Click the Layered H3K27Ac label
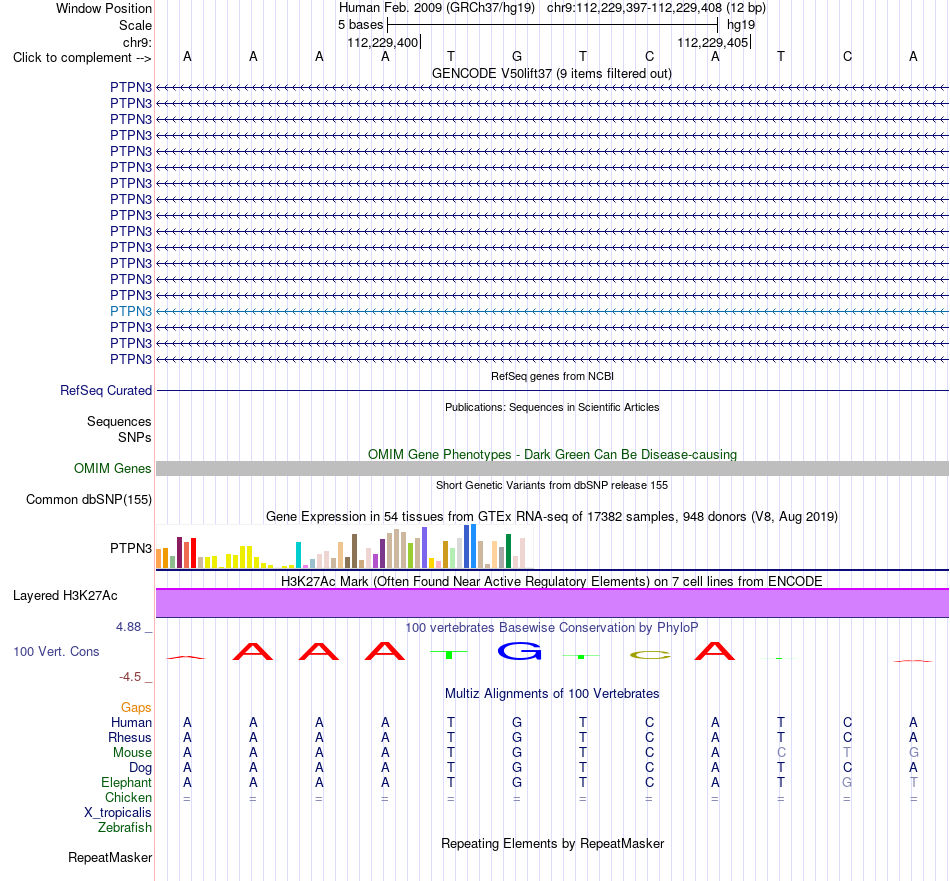The height and width of the screenshot is (881, 950). click(65, 596)
